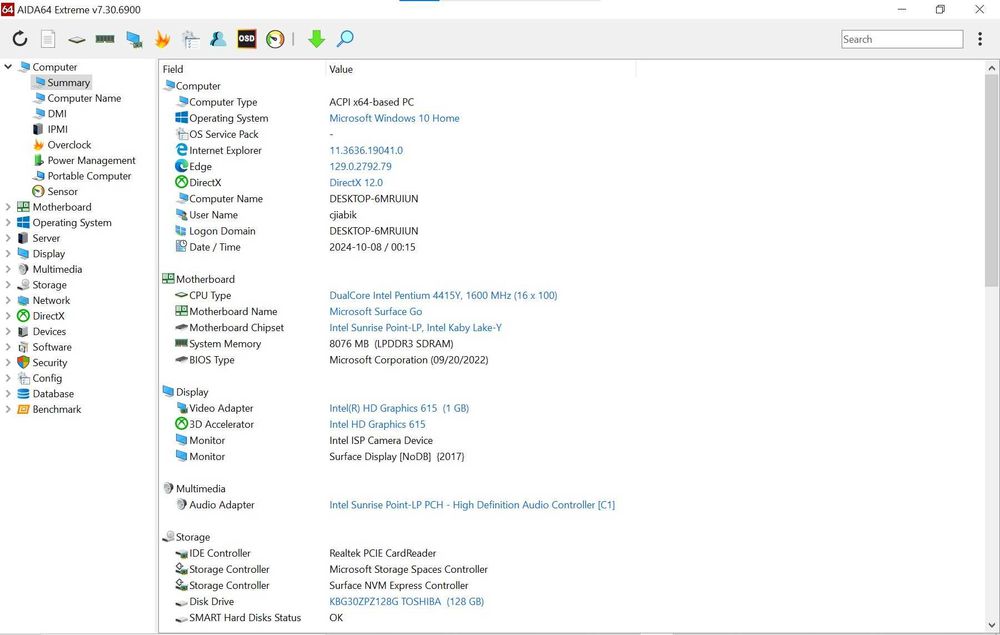Click the scrollbar up arrow
Viewport: 1000px width, 635px height.
992,68
